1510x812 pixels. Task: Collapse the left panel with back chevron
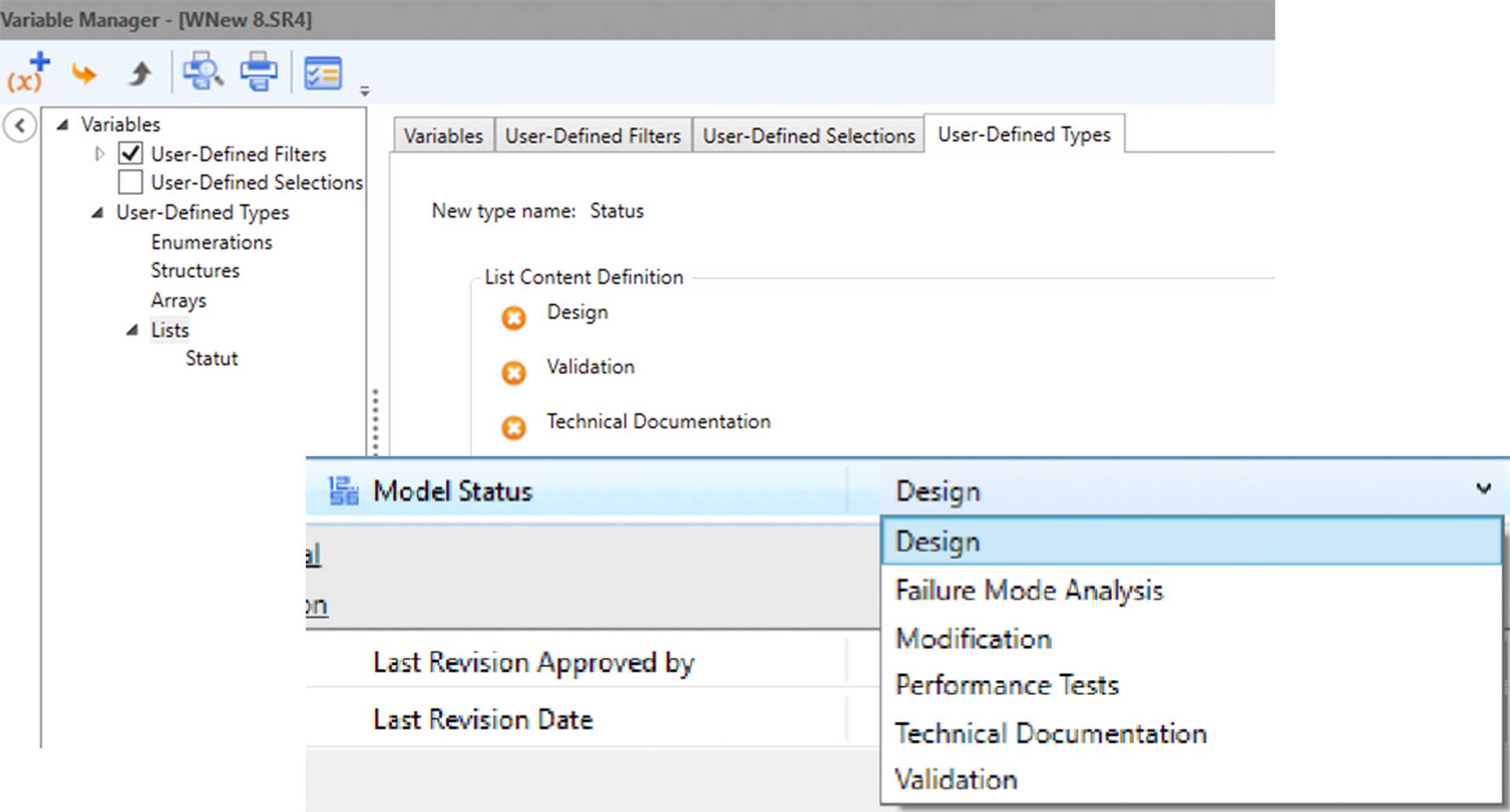(x=20, y=125)
